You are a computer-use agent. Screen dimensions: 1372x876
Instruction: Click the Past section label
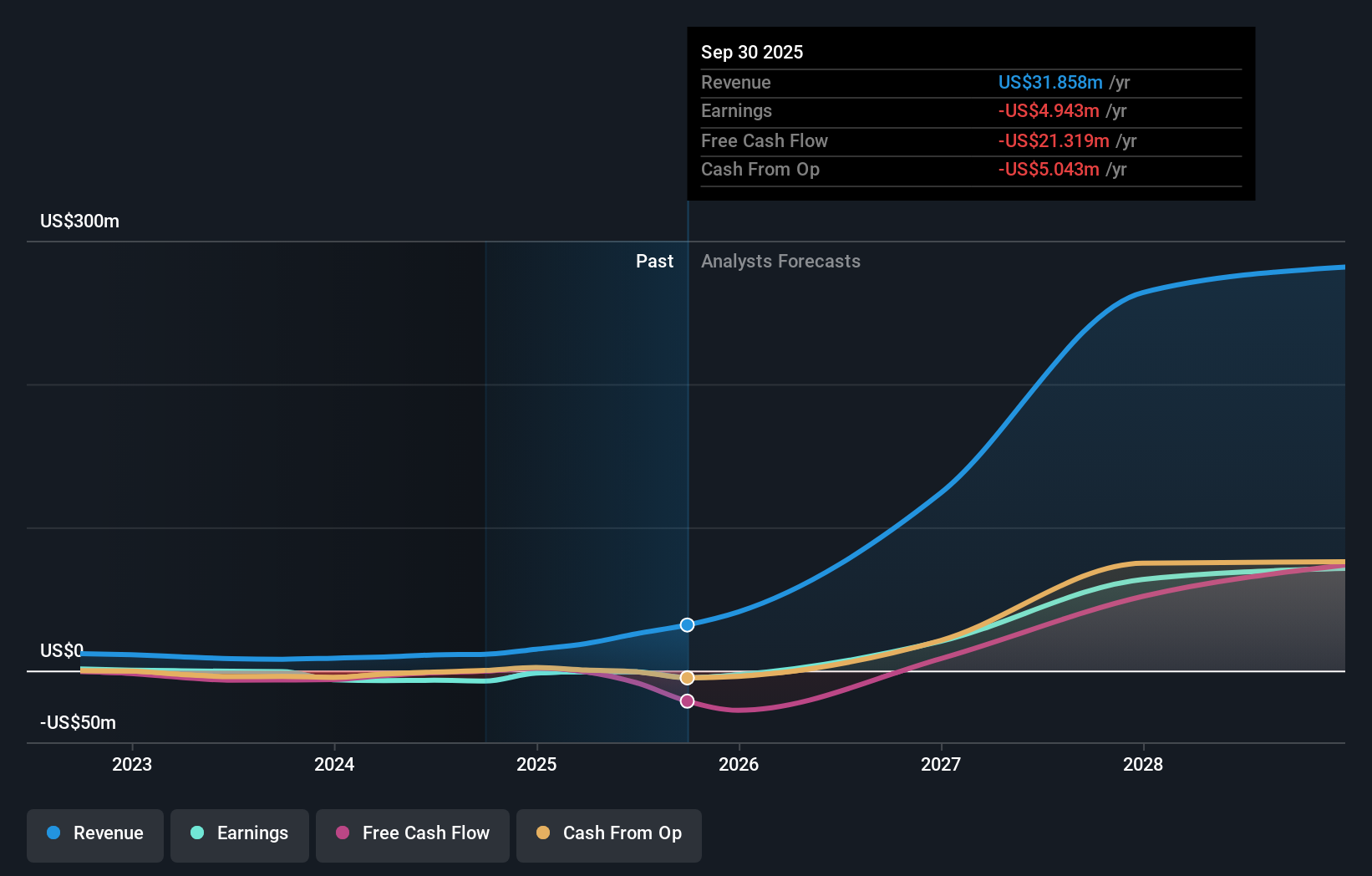(x=654, y=262)
